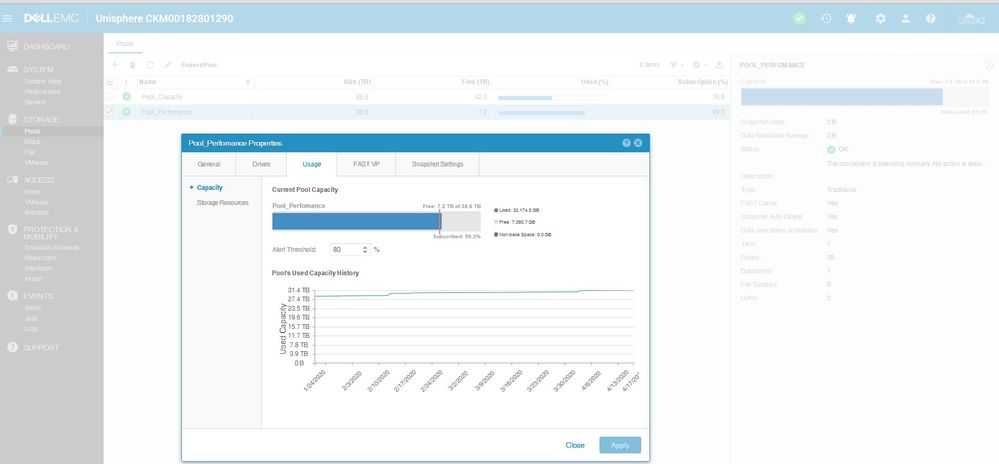Open the column settings gear dropdown
This screenshot has width=999, height=464.
[699, 65]
